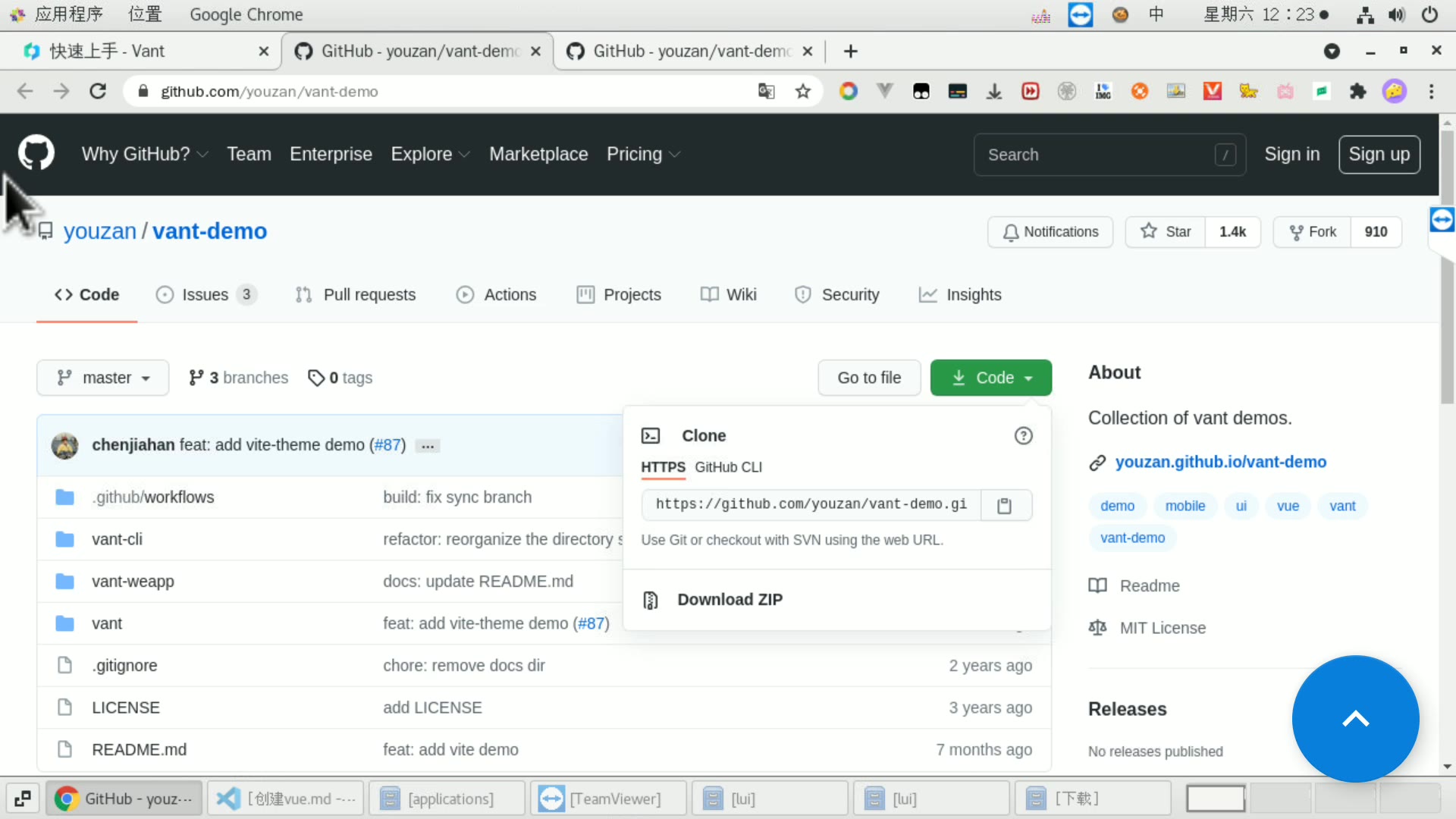The width and height of the screenshot is (1456, 819).
Task: Click the mobile topic tag
Action: (1185, 506)
